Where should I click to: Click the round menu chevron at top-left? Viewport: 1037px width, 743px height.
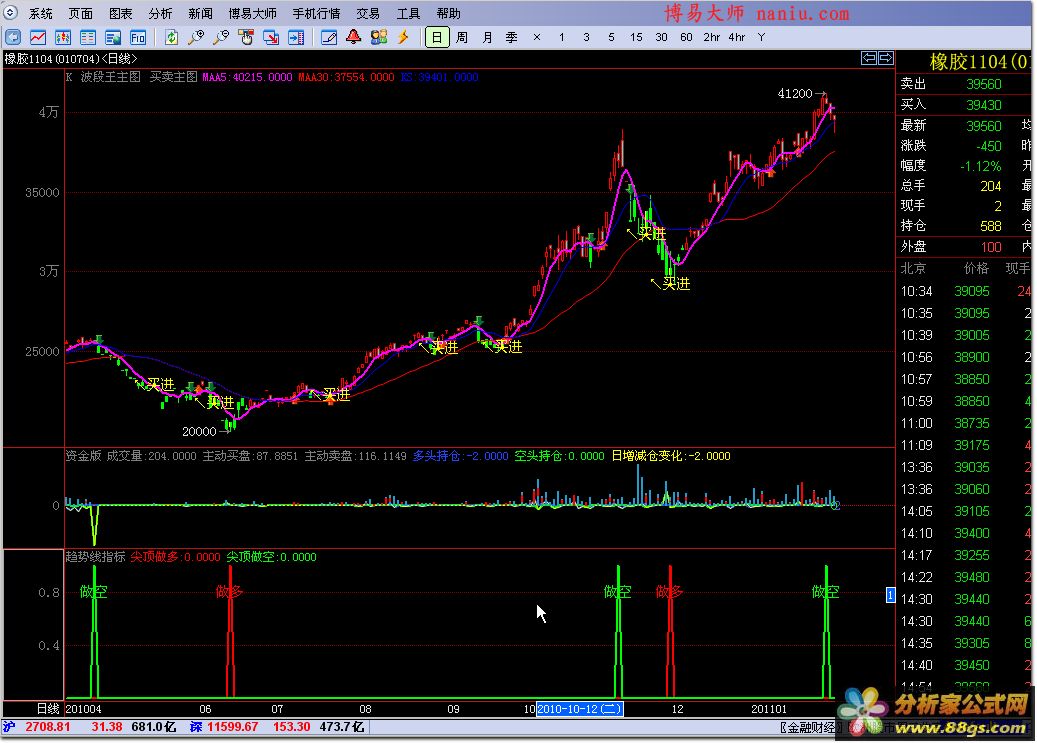10,13
